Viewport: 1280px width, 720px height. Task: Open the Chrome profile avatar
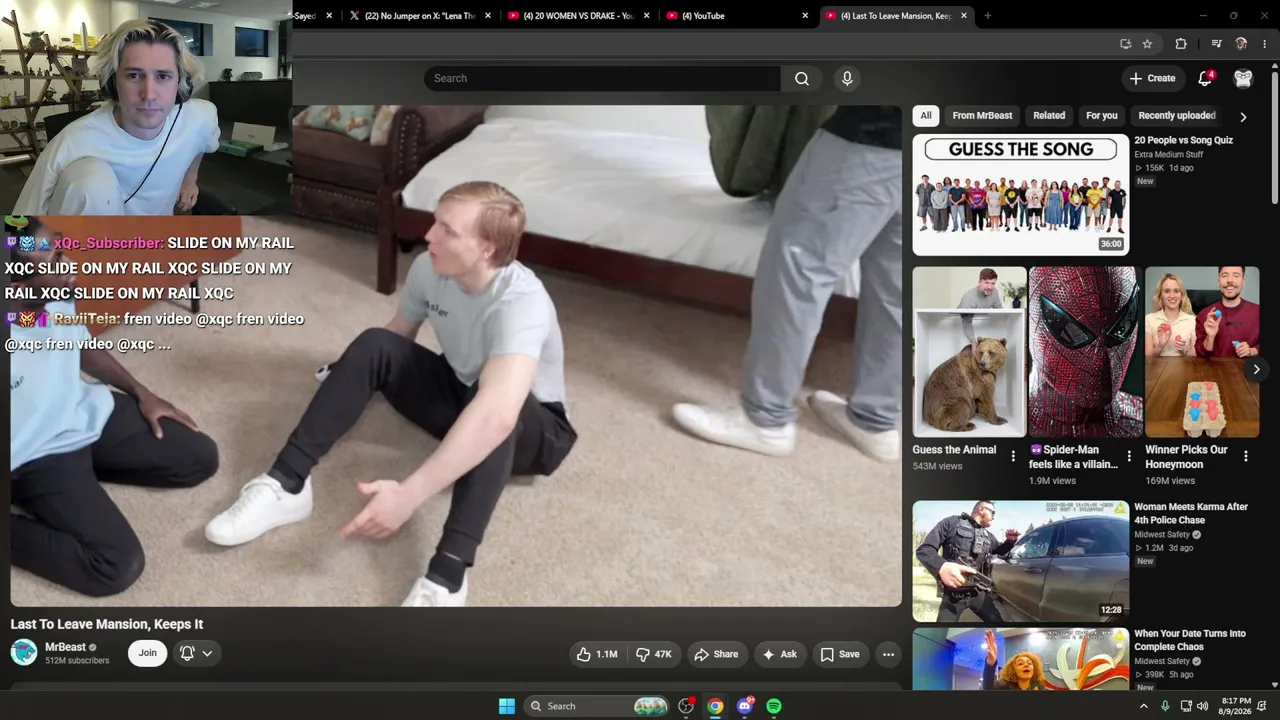coord(1241,44)
